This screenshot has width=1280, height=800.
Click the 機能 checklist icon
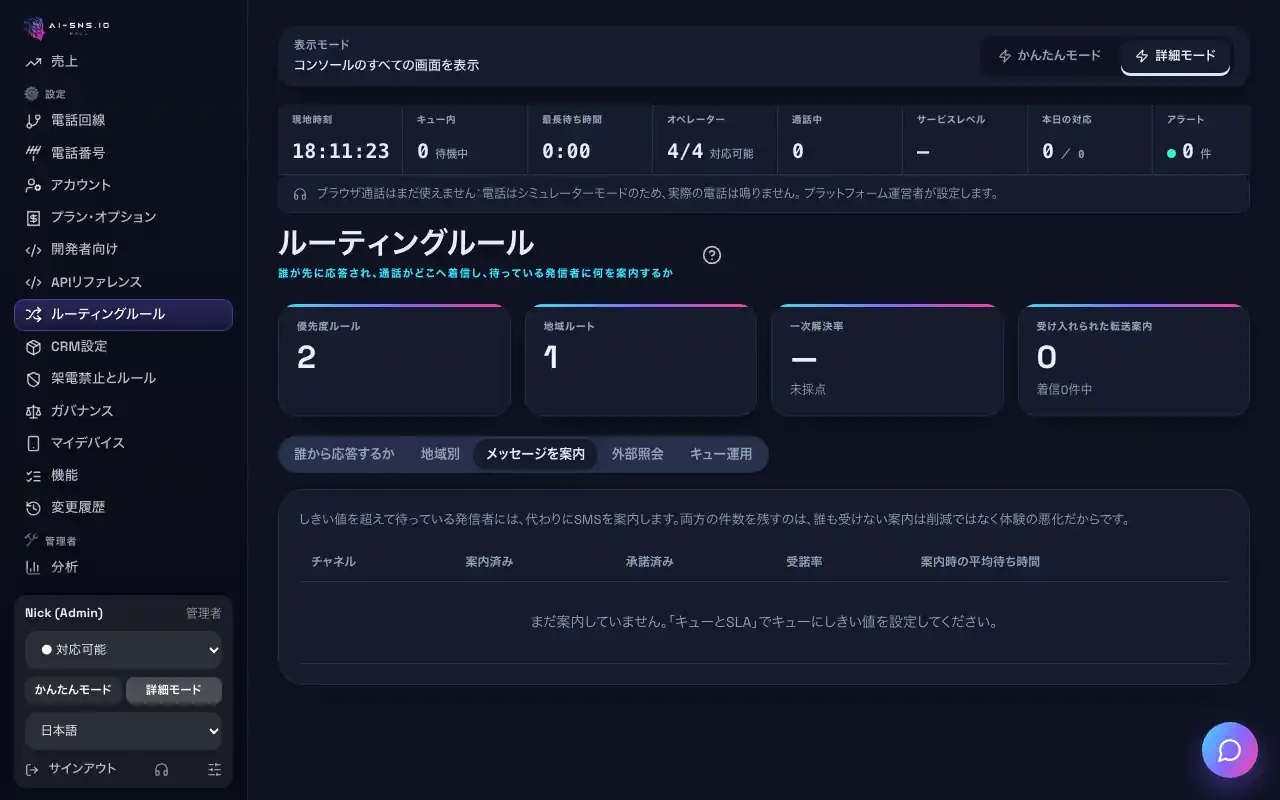[34, 476]
